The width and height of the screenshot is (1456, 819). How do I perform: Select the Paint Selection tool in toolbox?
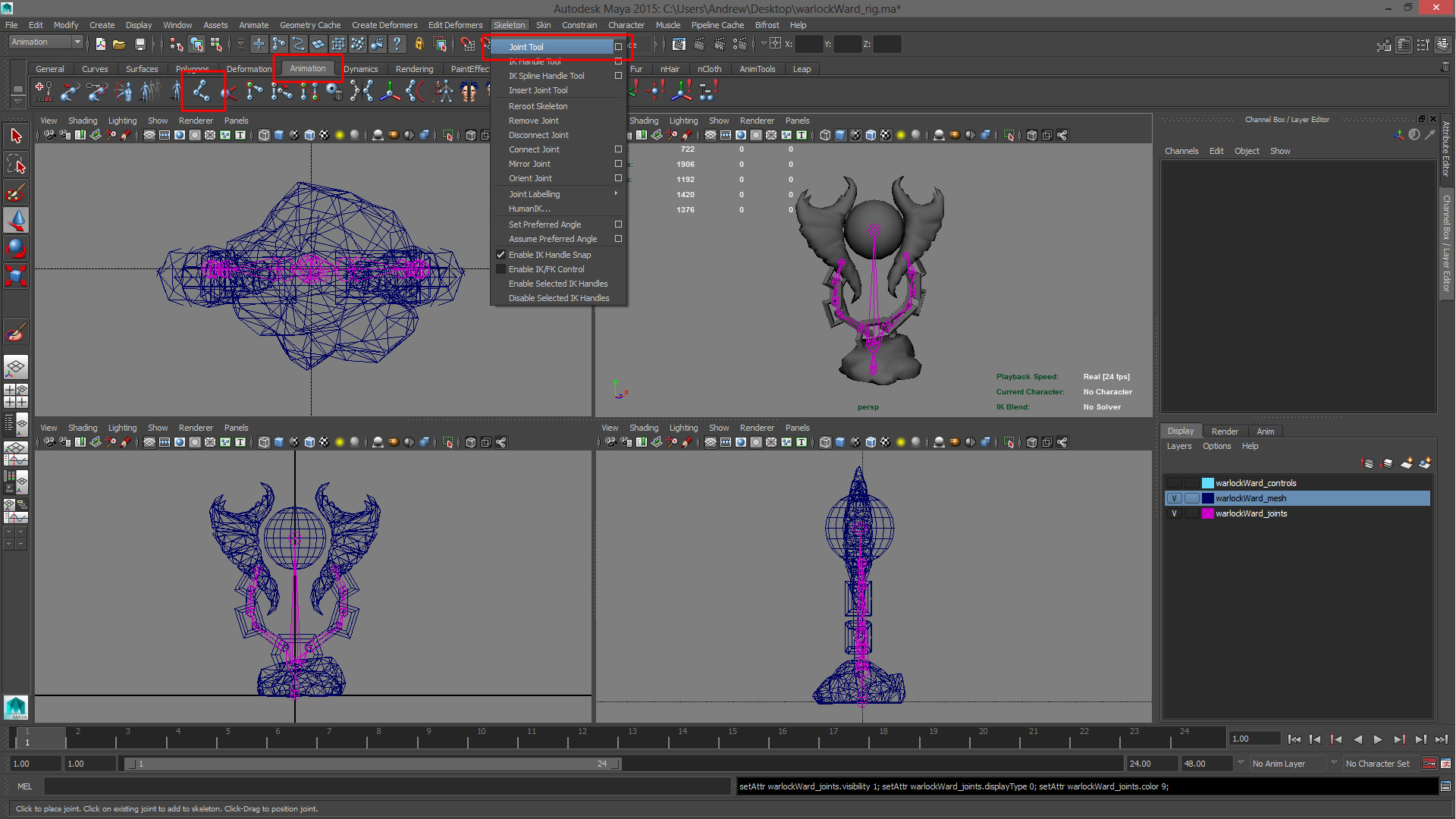click(16, 193)
